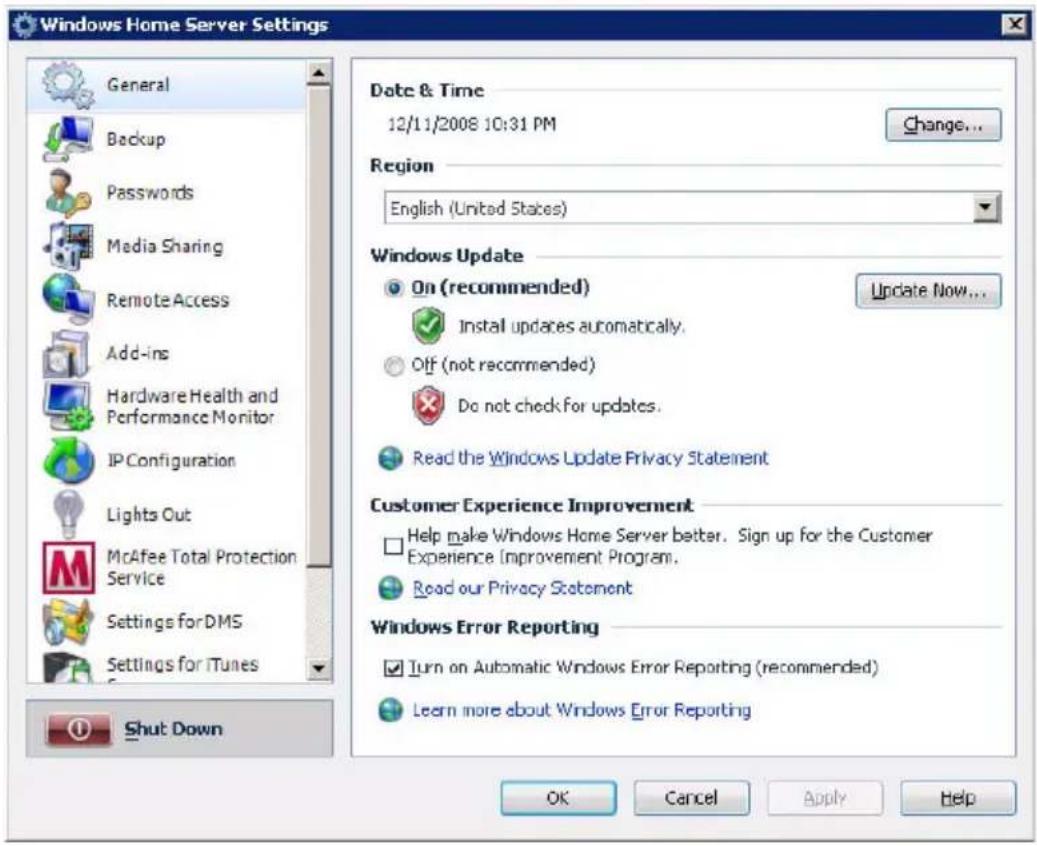
Task: Open Hardware Health and Performance Monitor
Action: (167, 406)
